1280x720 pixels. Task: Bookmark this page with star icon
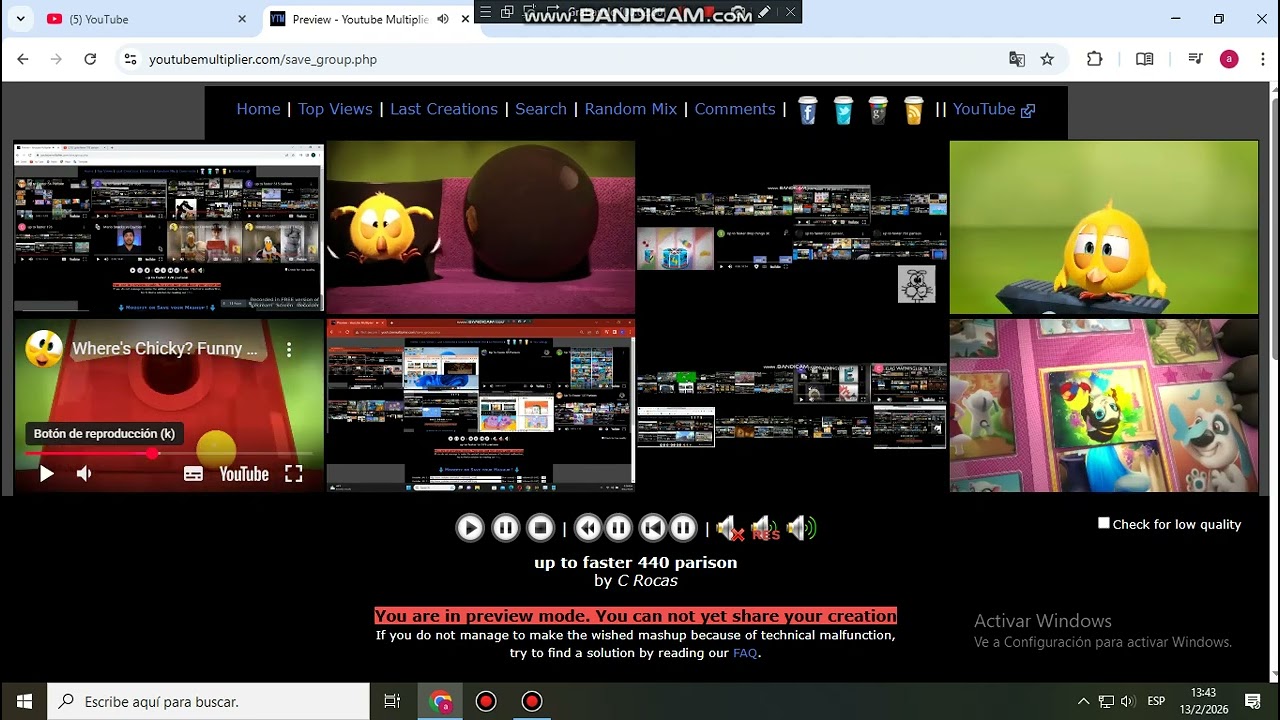[1047, 59]
